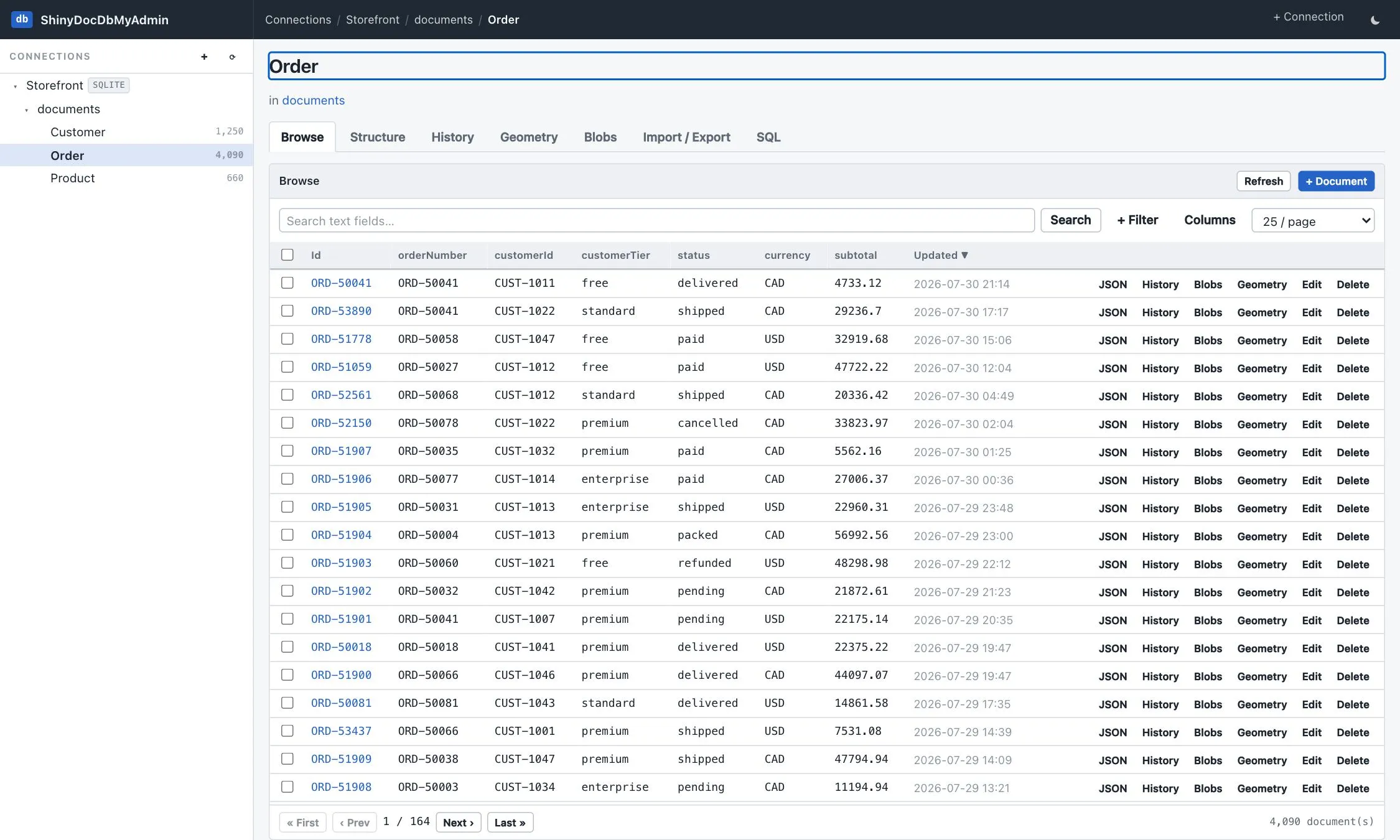The width and height of the screenshot is (1400, 840).
Task: Click + Connection in top bar
Action: click(1308, 17)
